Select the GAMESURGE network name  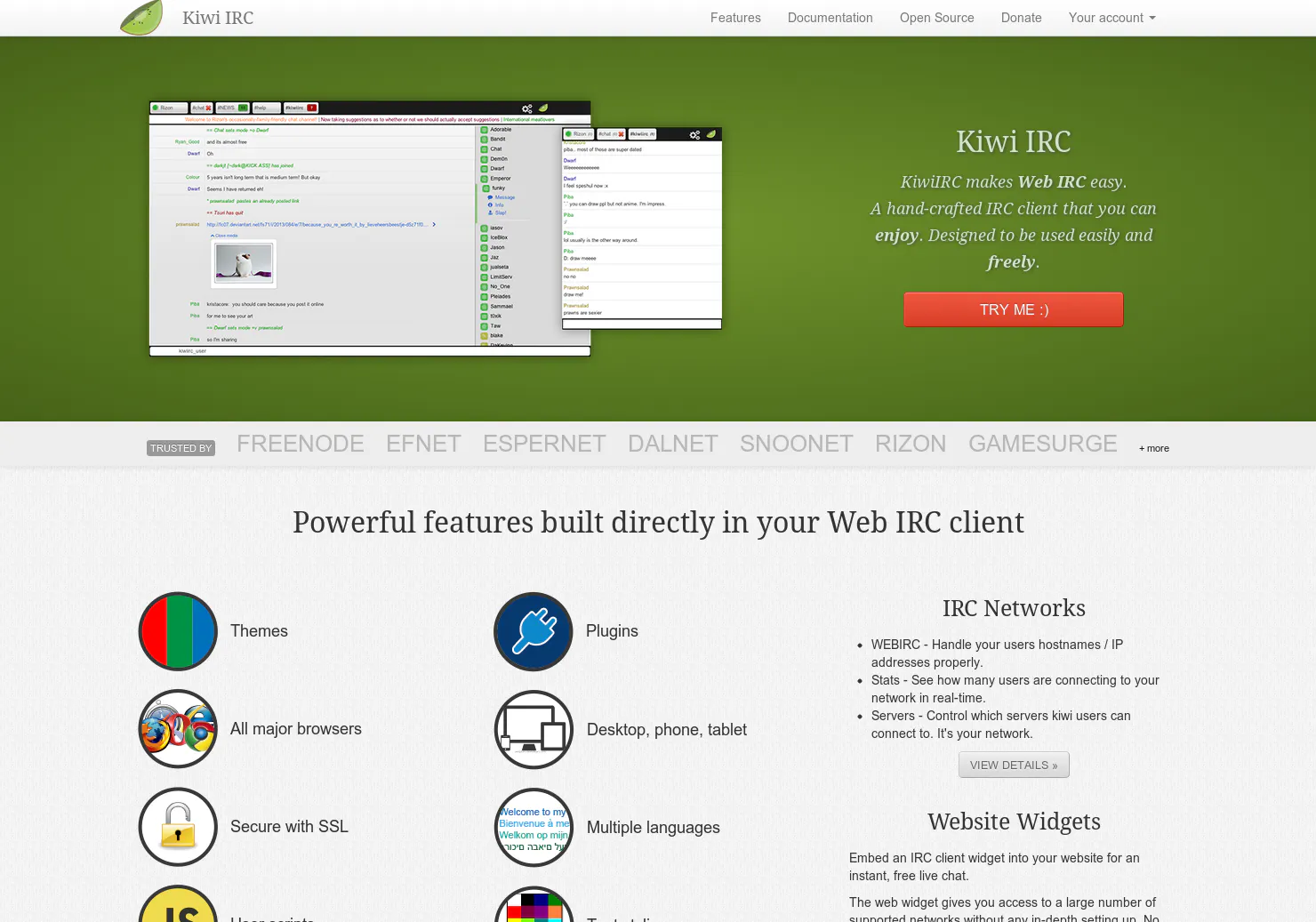(x=1043, y=444)
